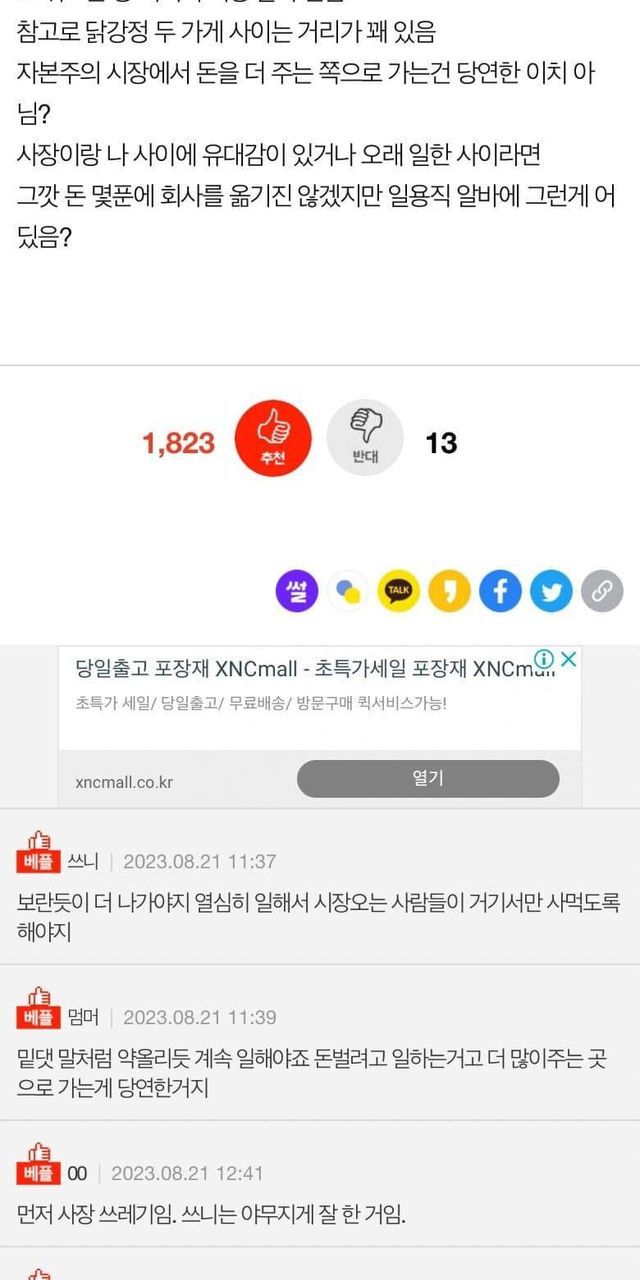This screenshot has height=1280, width=640.
Task: Share to KakaoTalk with the TALK icon
Action: click(399, 592)
